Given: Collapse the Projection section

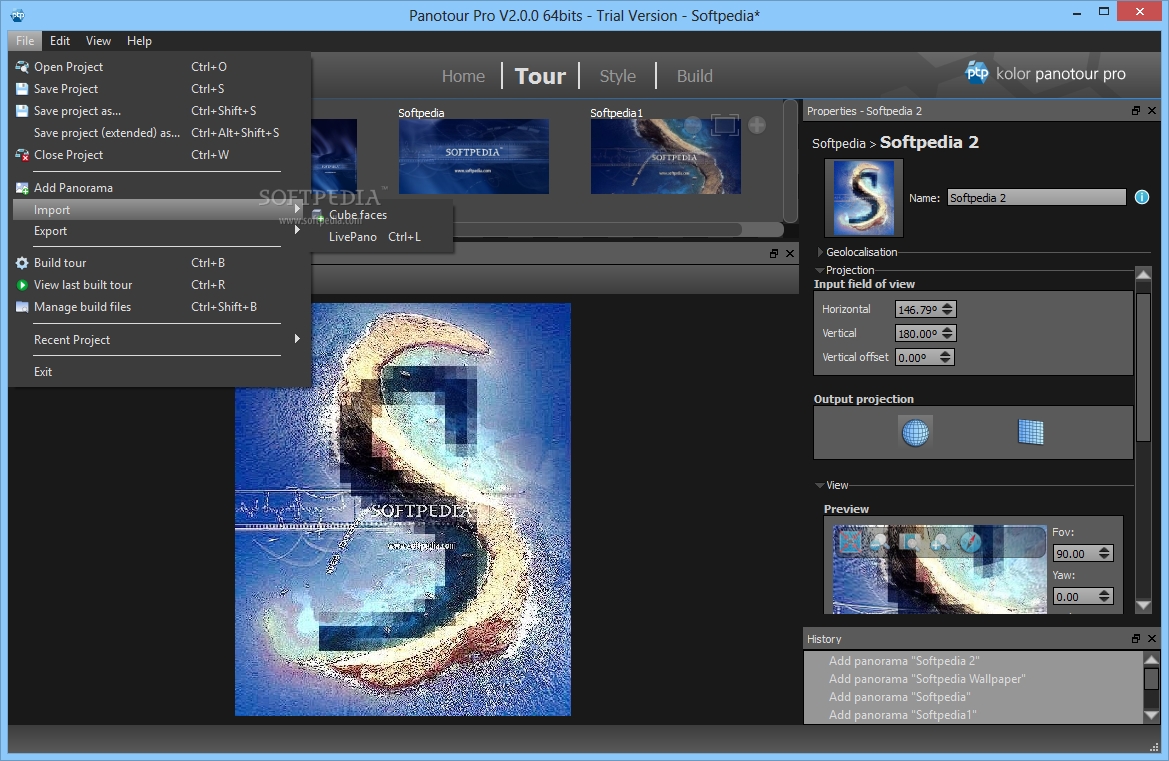Looking at the screenshot, I should pyautogui.click(x=820, y=270).
